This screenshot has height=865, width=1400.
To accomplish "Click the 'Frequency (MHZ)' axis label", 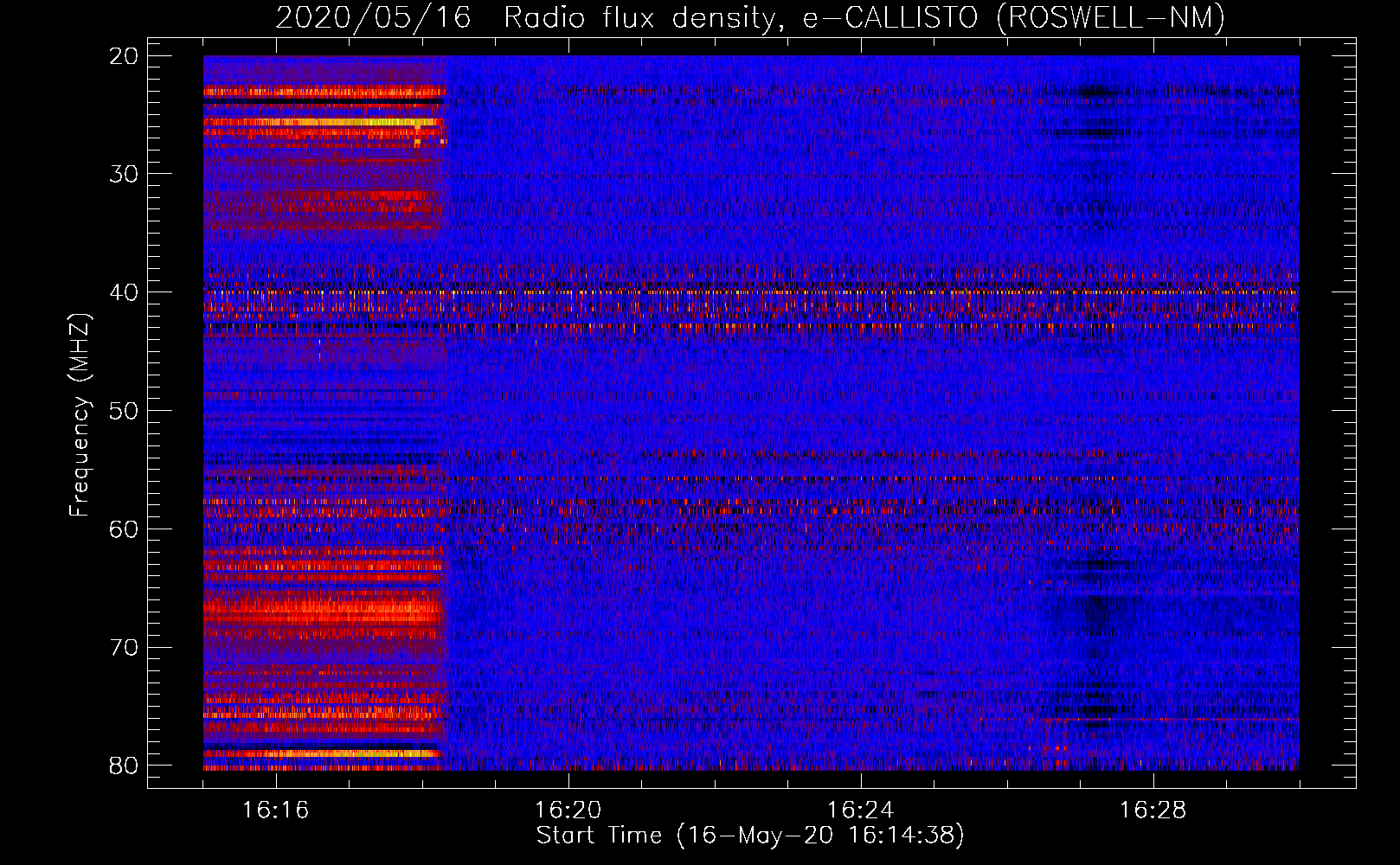I will 80,415.
